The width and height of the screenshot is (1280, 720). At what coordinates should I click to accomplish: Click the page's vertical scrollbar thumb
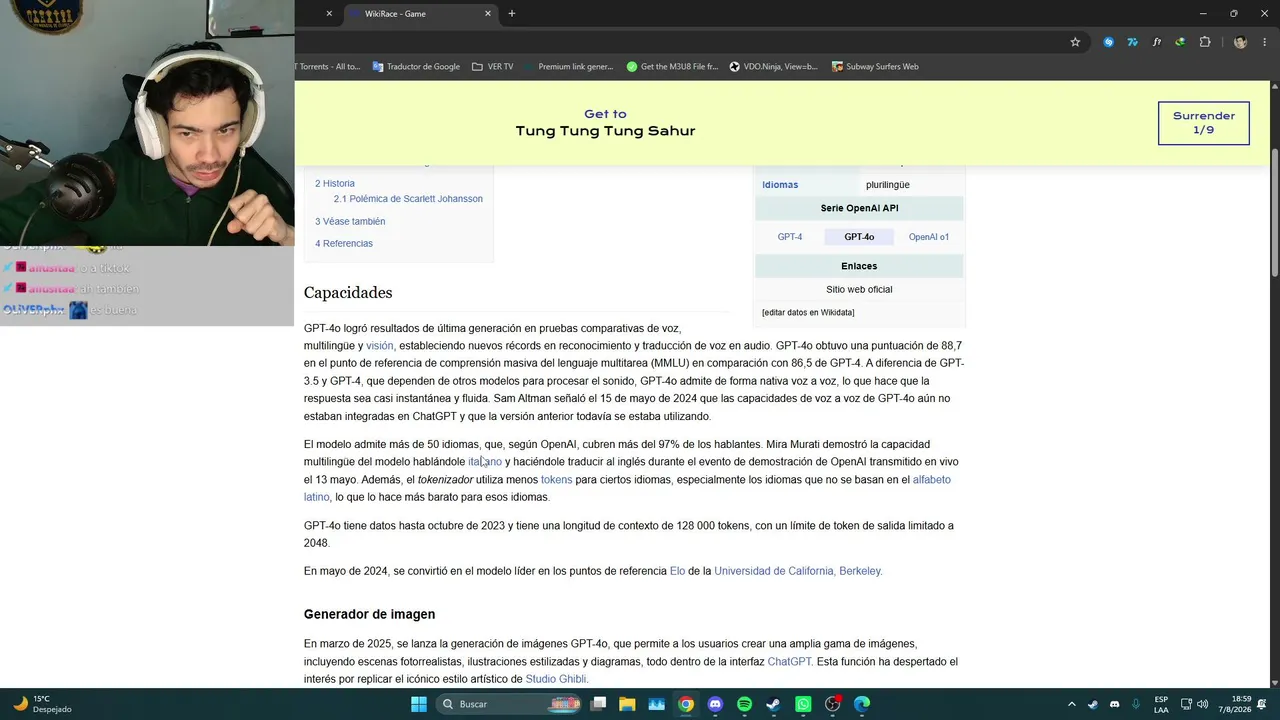[1274, 213]
